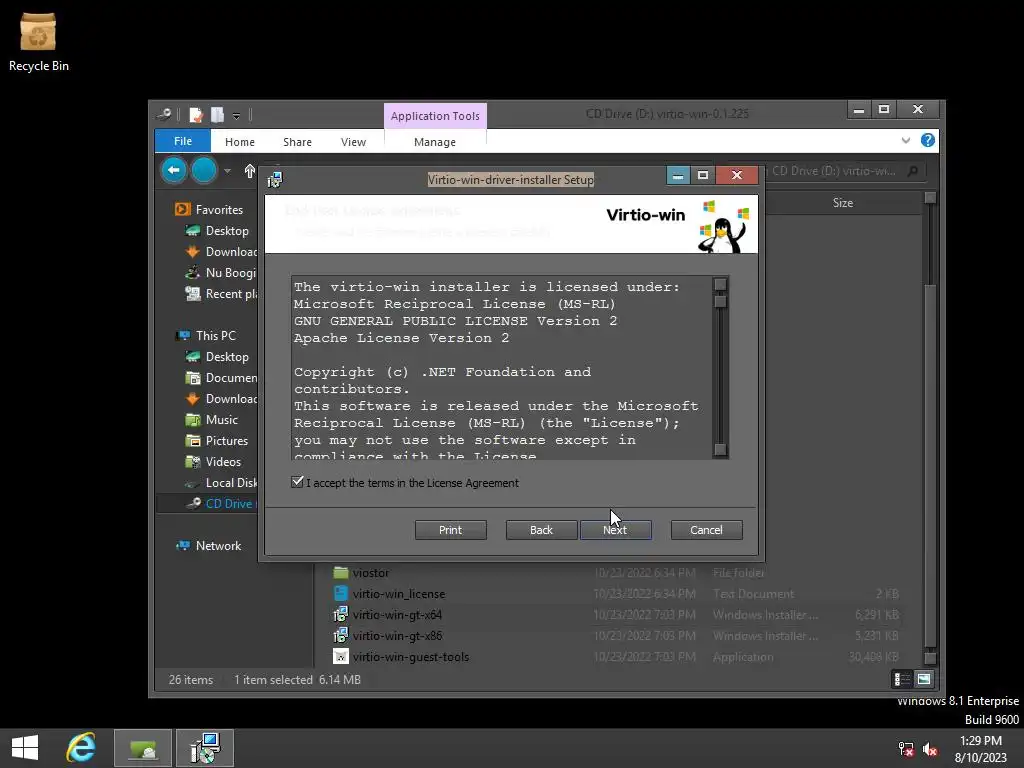Switch to large icons view
1024x768 pixels.
[x=924, y=679]
